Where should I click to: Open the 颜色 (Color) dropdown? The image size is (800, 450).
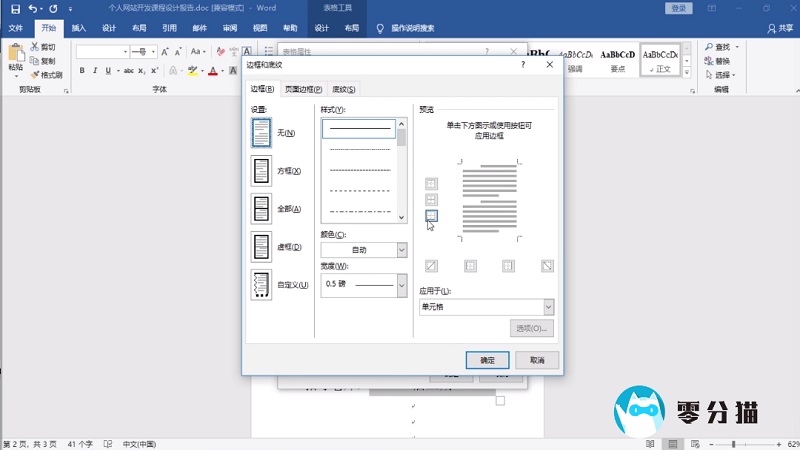(363, 250)
